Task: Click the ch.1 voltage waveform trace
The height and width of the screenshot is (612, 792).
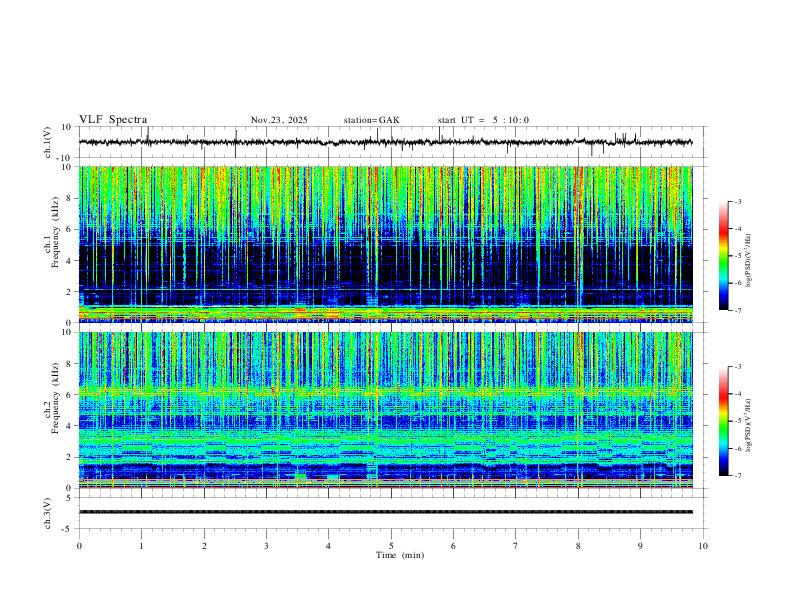Action: click(x=385, y=142)
